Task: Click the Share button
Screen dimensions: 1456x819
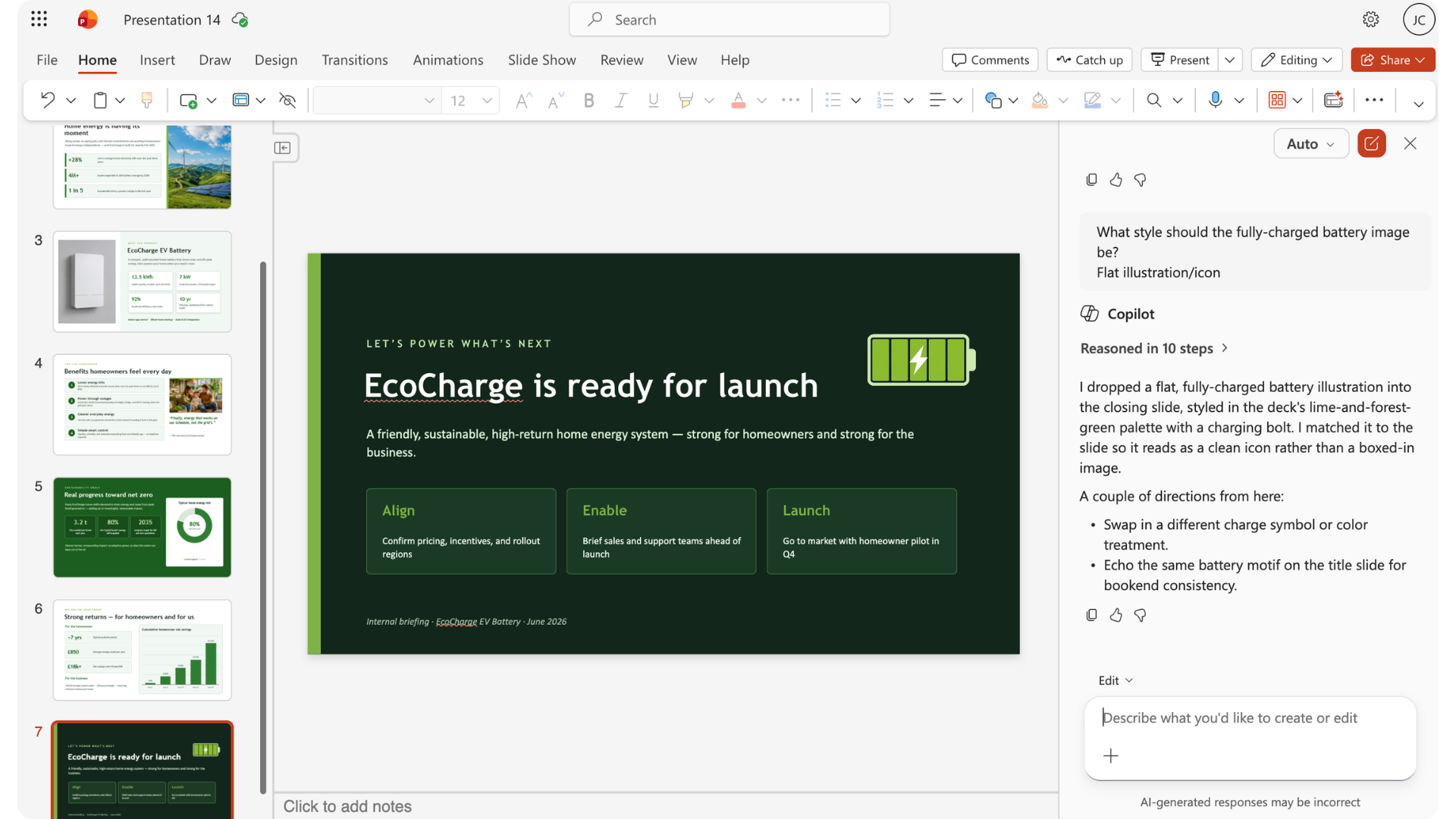Action: click(1393, 60)
